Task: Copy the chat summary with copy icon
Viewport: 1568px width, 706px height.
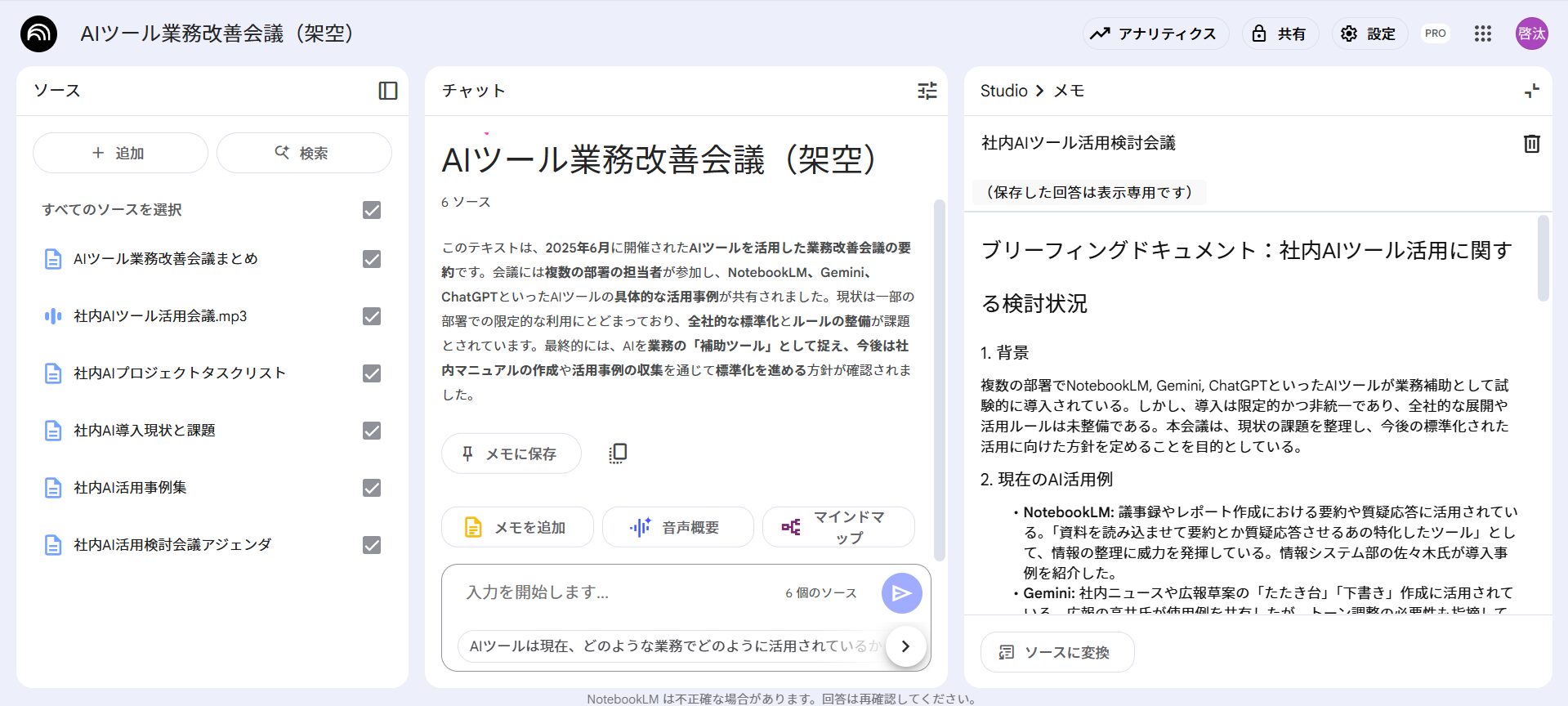Action: click(x=618, y=454)
